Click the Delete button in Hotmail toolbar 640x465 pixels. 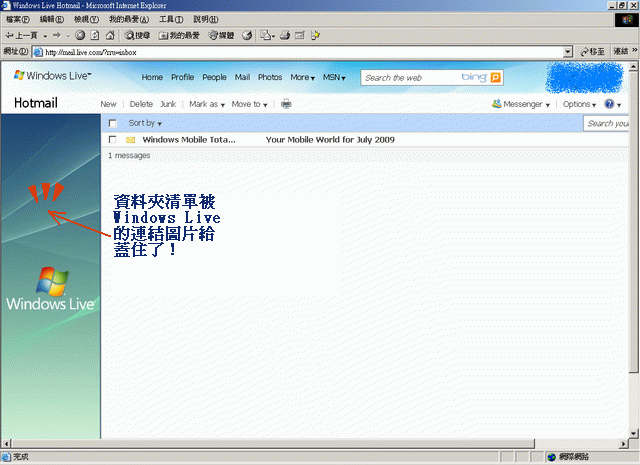pos(141,104)
